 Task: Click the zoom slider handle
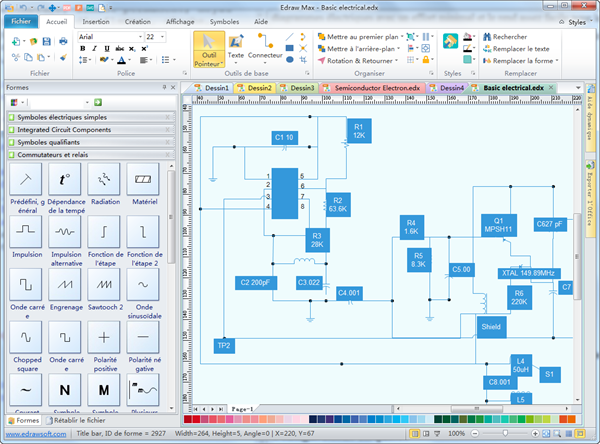[505, 434]
